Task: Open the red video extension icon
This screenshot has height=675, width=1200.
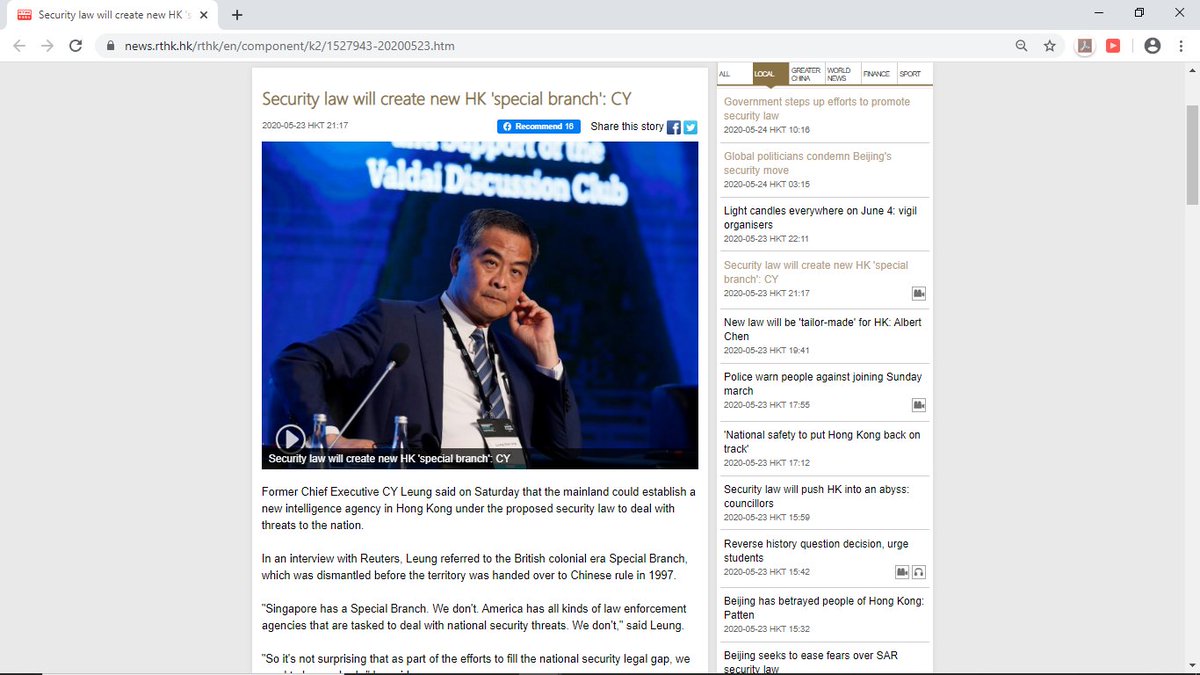Action: (x=1113, y=46)
